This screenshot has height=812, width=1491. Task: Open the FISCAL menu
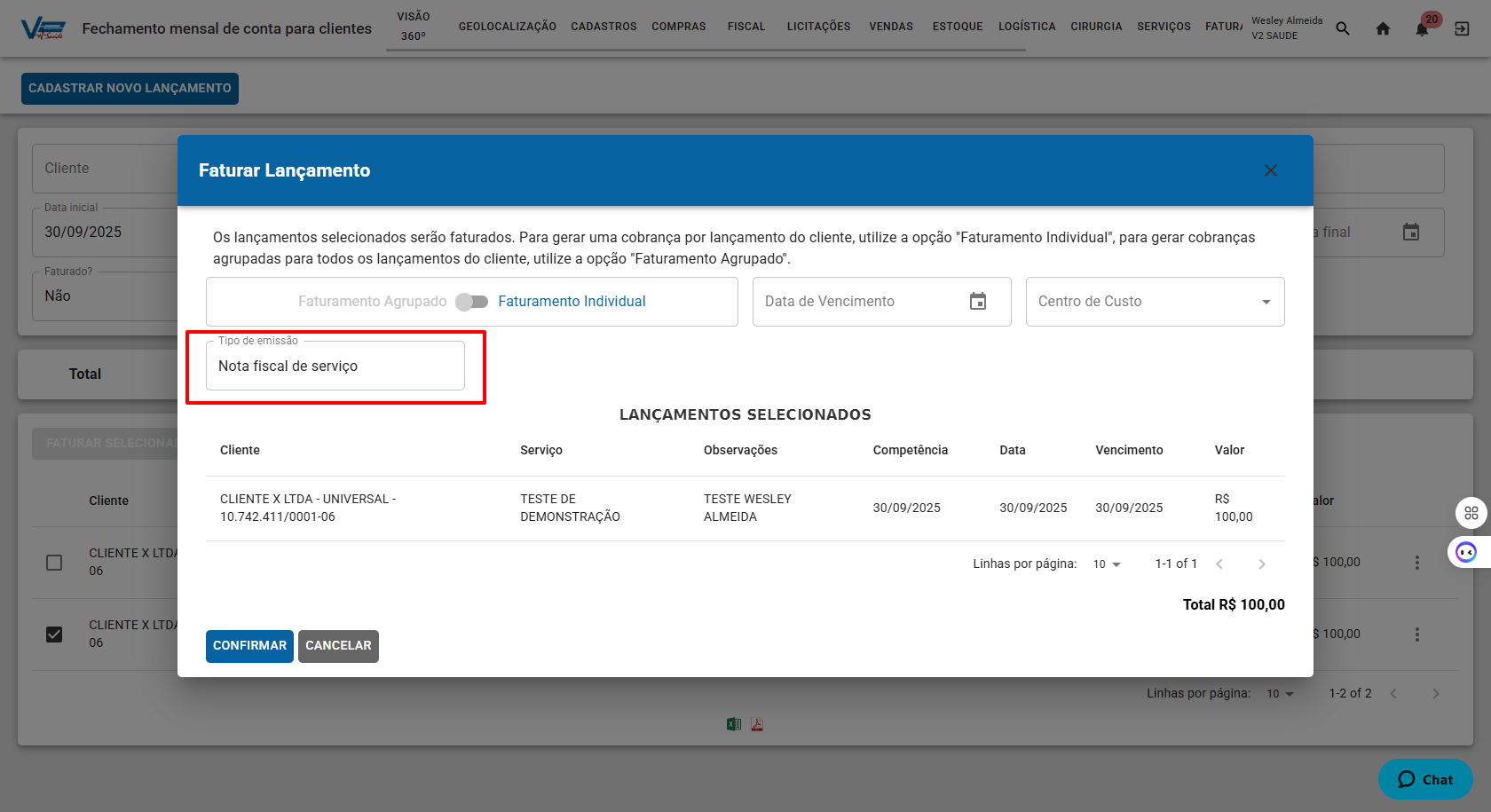(745, 27)
